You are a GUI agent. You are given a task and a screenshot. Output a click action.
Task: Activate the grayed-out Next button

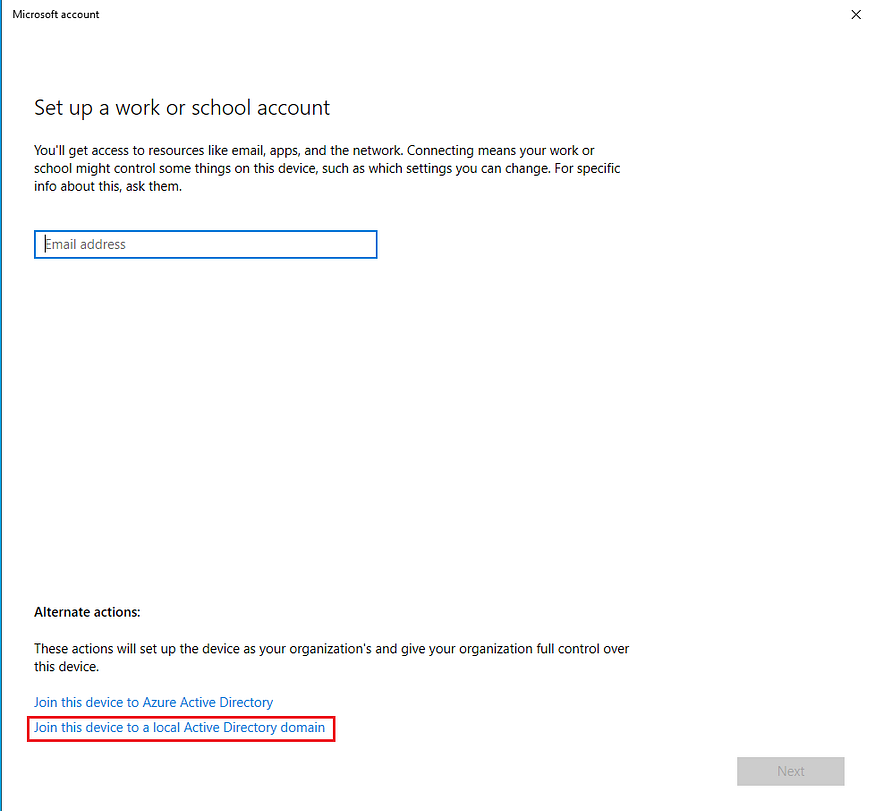790,771
